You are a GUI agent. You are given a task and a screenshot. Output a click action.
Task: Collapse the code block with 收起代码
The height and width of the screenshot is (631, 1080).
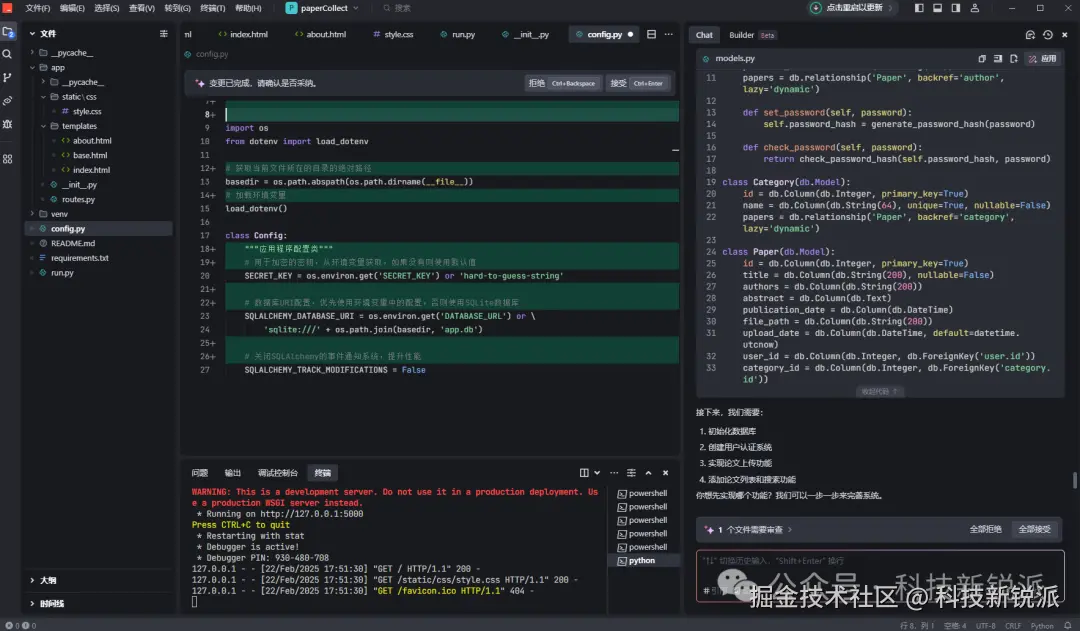click(x=880, y=391)
